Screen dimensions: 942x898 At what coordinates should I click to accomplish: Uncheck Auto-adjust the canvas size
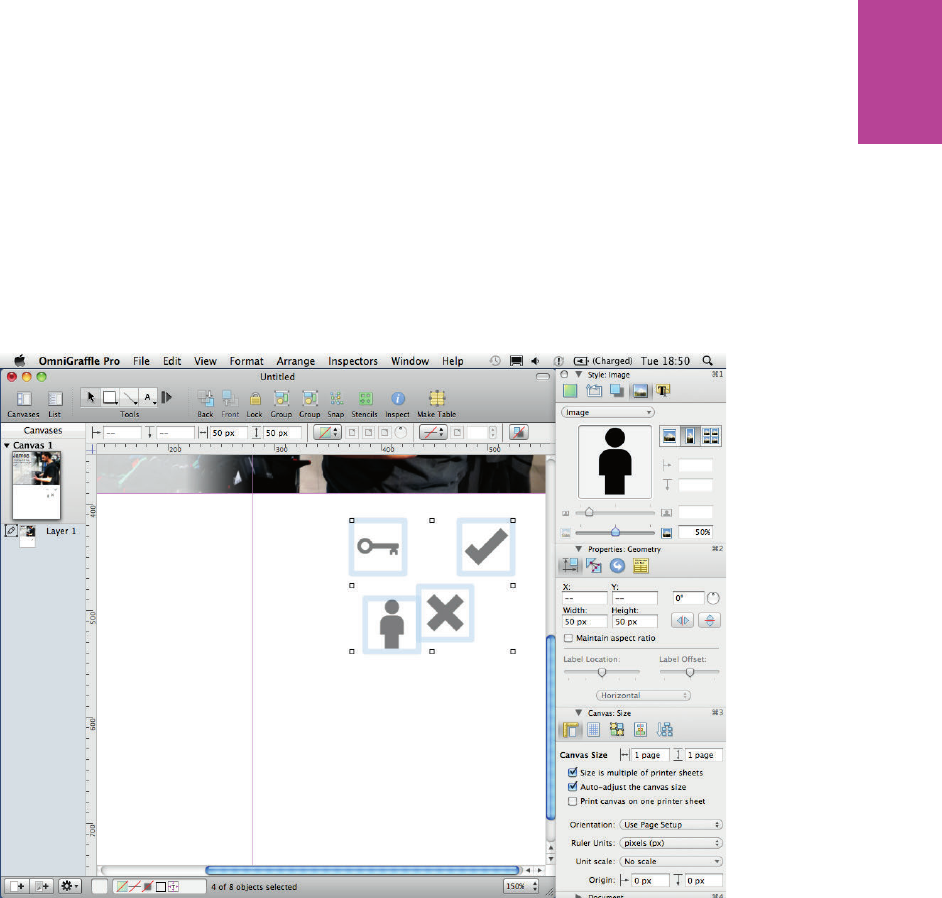pos(573,787)
